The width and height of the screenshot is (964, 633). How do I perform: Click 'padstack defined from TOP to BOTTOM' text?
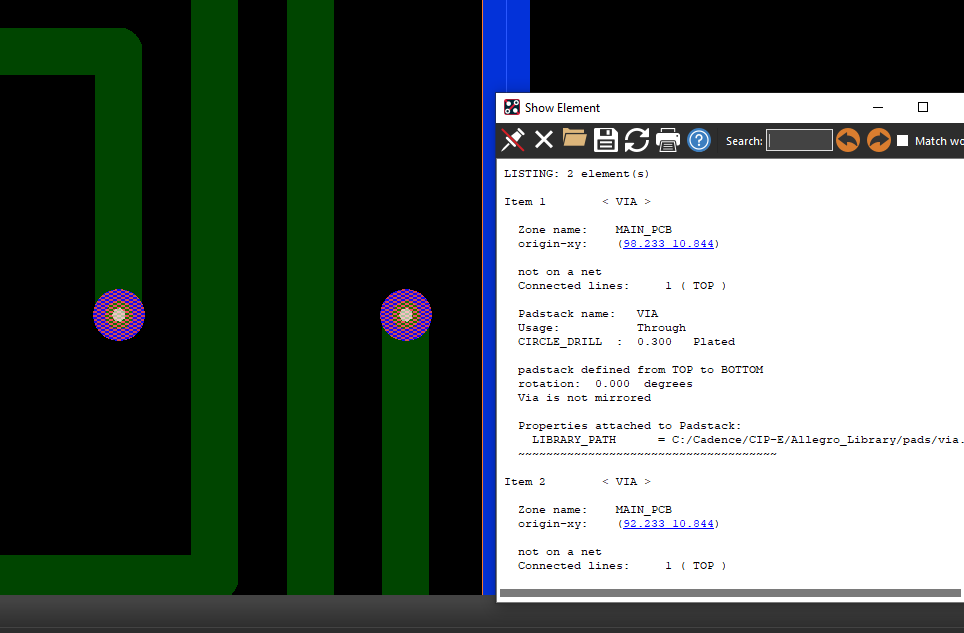click(x=641, y=370)
